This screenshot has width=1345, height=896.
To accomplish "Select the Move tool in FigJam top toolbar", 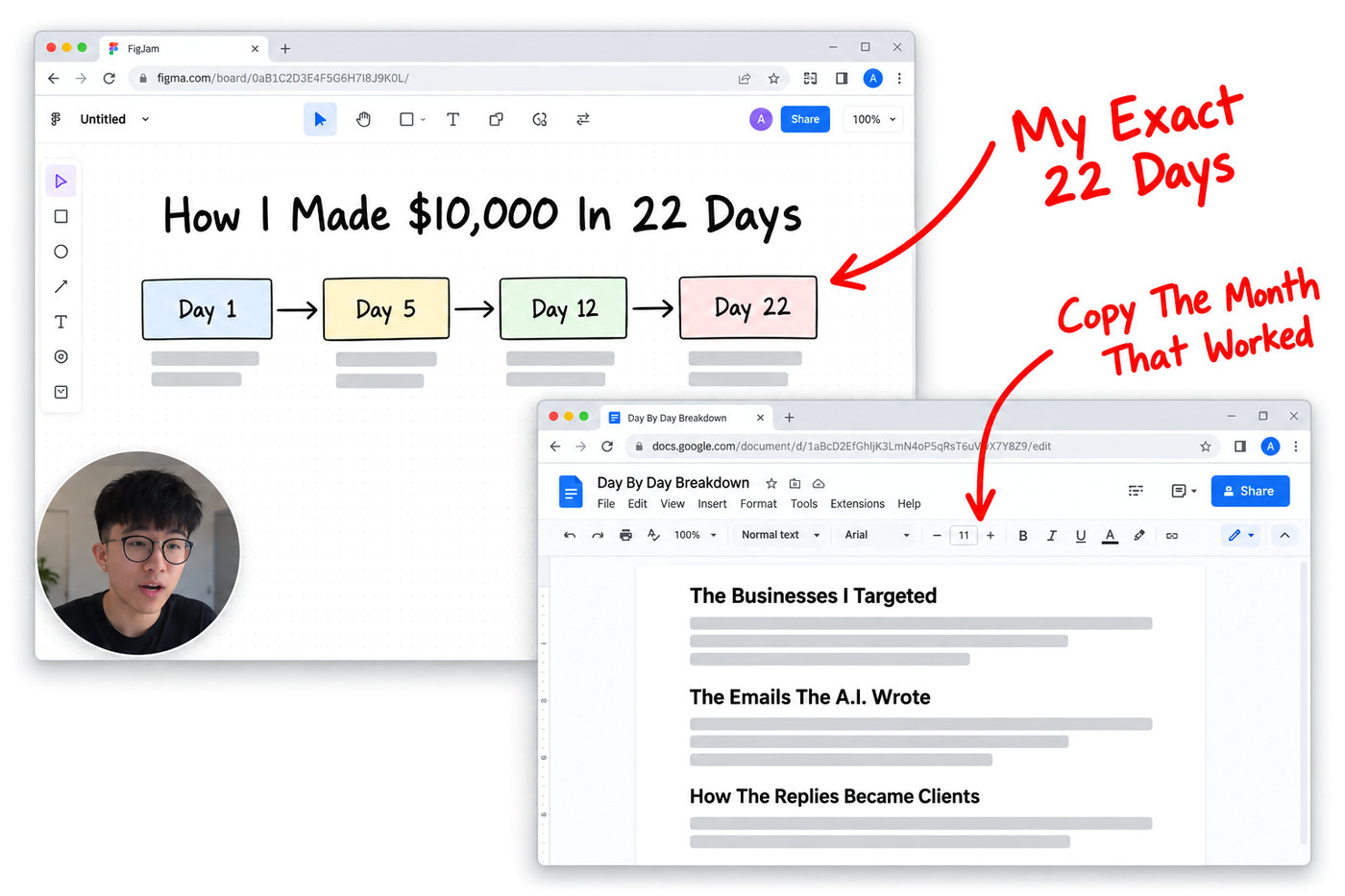I will tap(320, 119).
